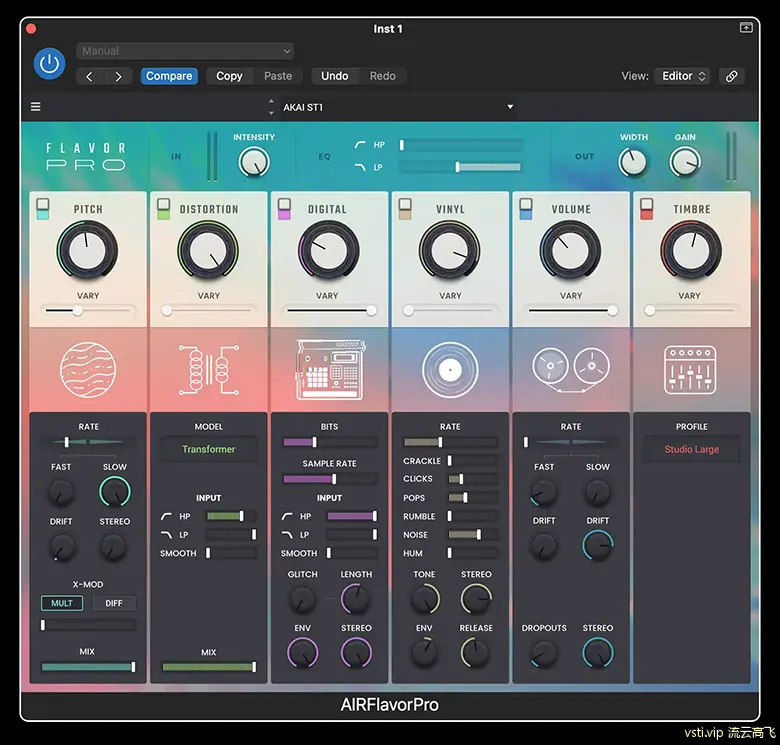The height and width of the screenshot is (745, 780).
Task: Toggle the plugin power bypass button
Action: pos(49,64)
